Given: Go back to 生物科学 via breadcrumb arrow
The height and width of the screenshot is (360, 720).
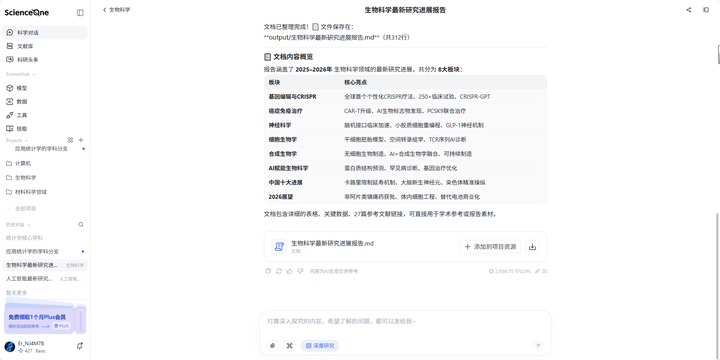Looking at the screenshot, I should pyautogui.click(x=105, y=10).
